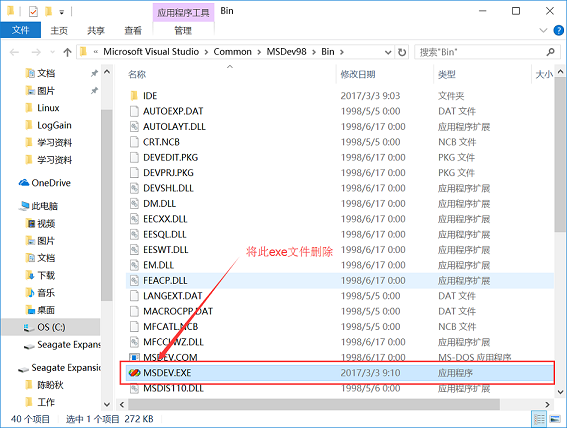Select the CRT.NCB file
The image size is (567, 428).
click(x=161, y=142)
